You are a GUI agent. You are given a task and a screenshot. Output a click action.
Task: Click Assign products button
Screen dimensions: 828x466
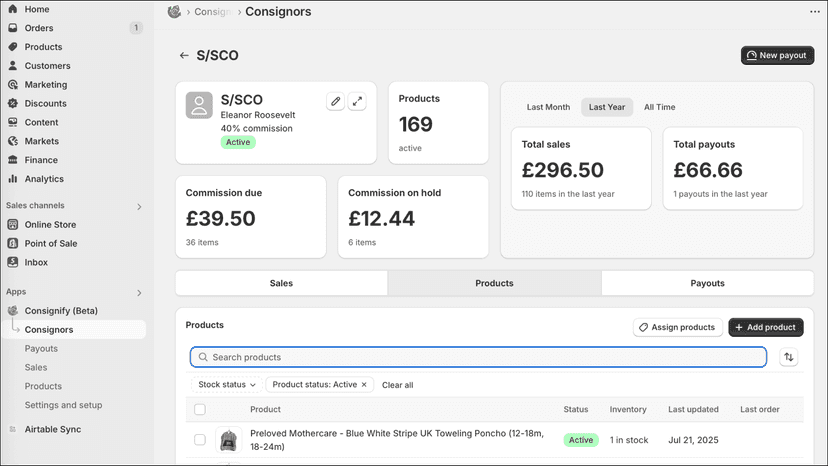click(x=678, y=328)
